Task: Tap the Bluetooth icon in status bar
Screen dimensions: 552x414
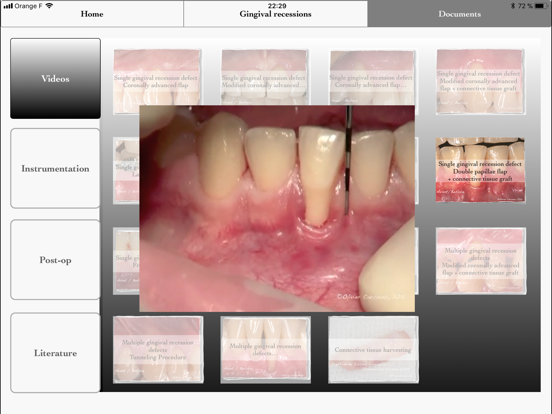Action: (513, 6)
